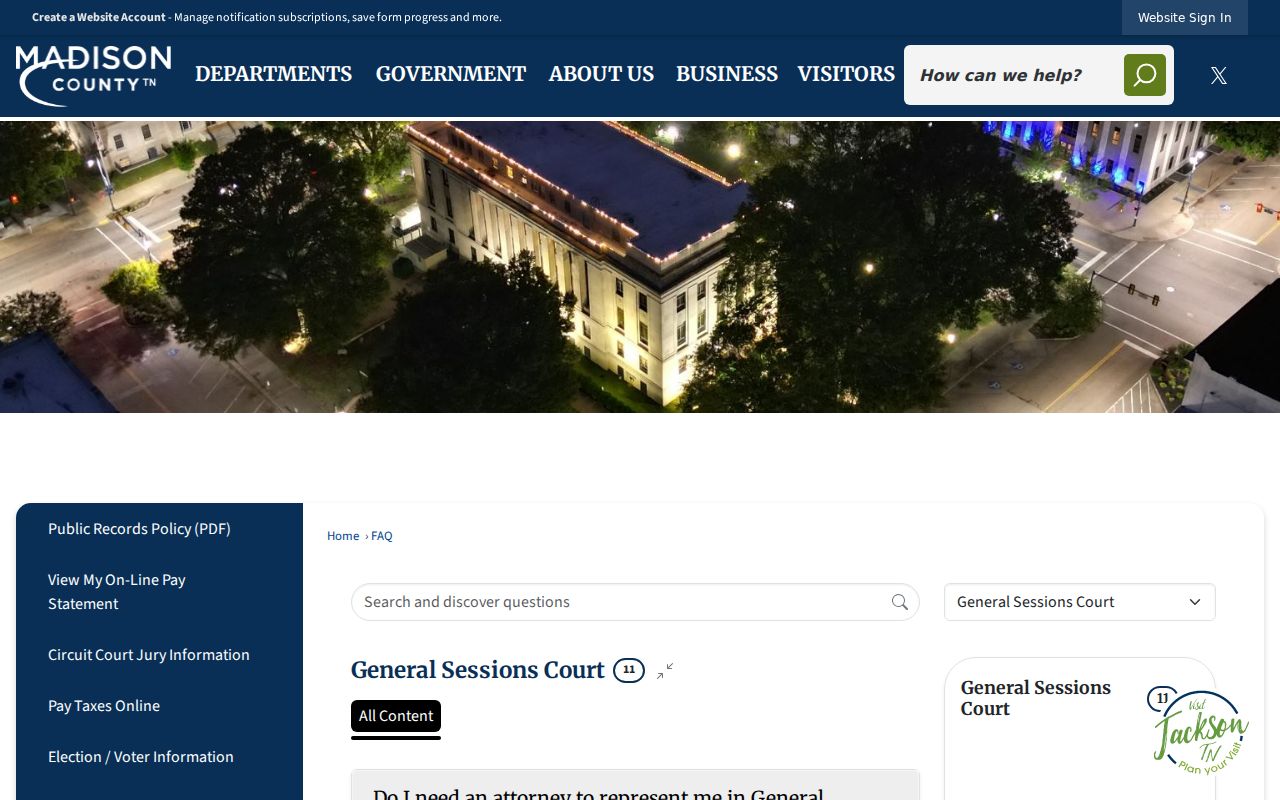Viewport: 1280px width, 800px height.
Task: Open the Visit Jackson TN badge
Action: (x=1200, y=733)
